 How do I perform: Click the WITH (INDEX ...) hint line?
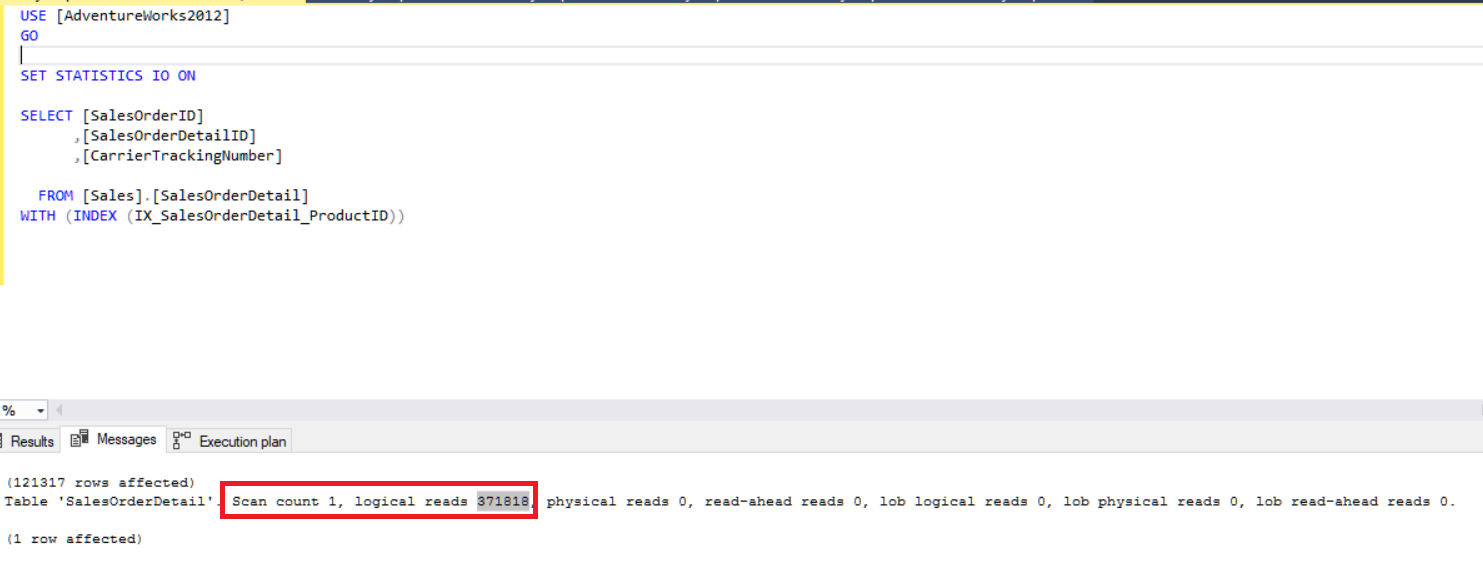(213, 216)
